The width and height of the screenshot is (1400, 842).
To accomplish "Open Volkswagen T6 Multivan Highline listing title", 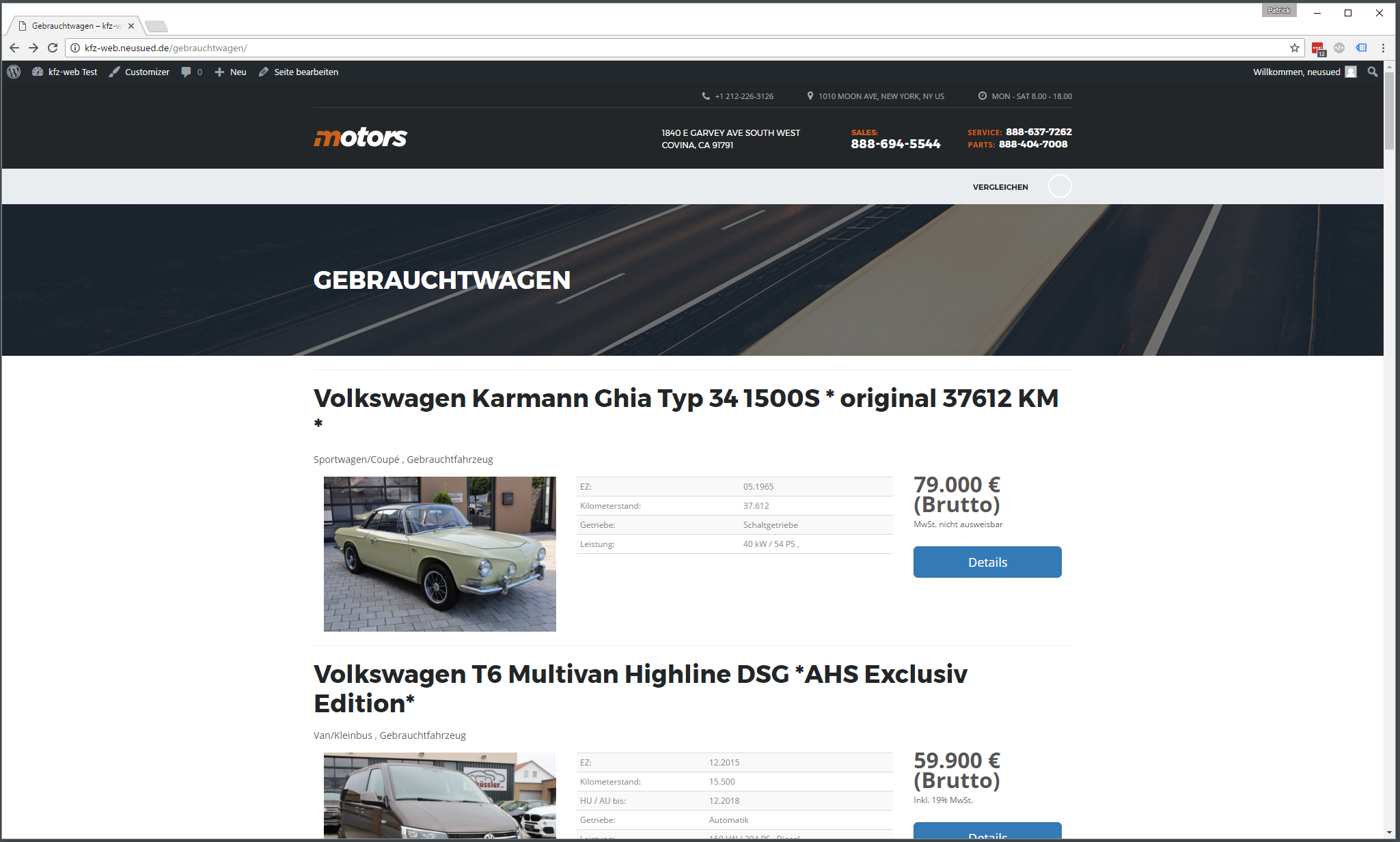I will [x=640, y=688].
